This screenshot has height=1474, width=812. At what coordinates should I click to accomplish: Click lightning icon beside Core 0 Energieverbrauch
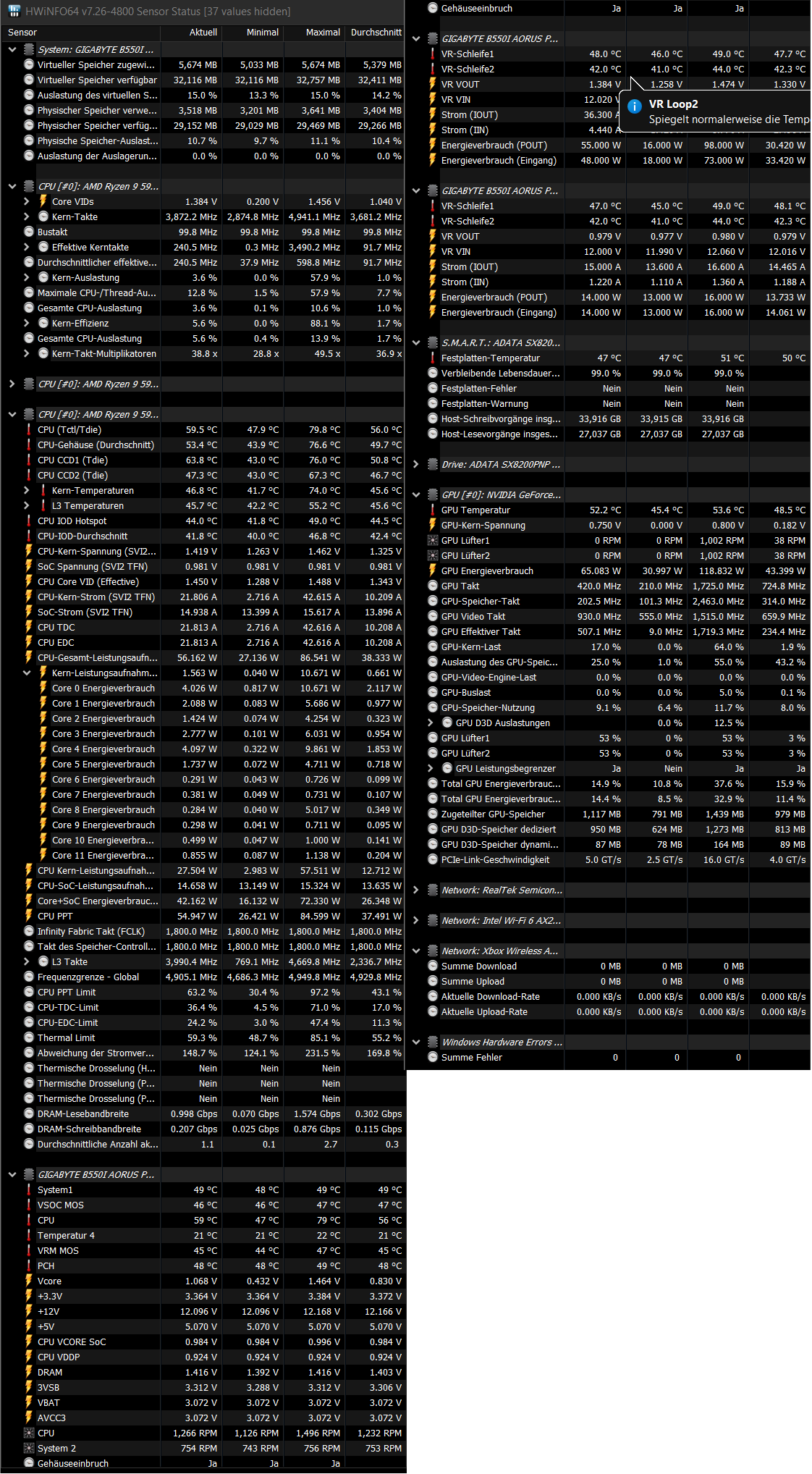43,688
